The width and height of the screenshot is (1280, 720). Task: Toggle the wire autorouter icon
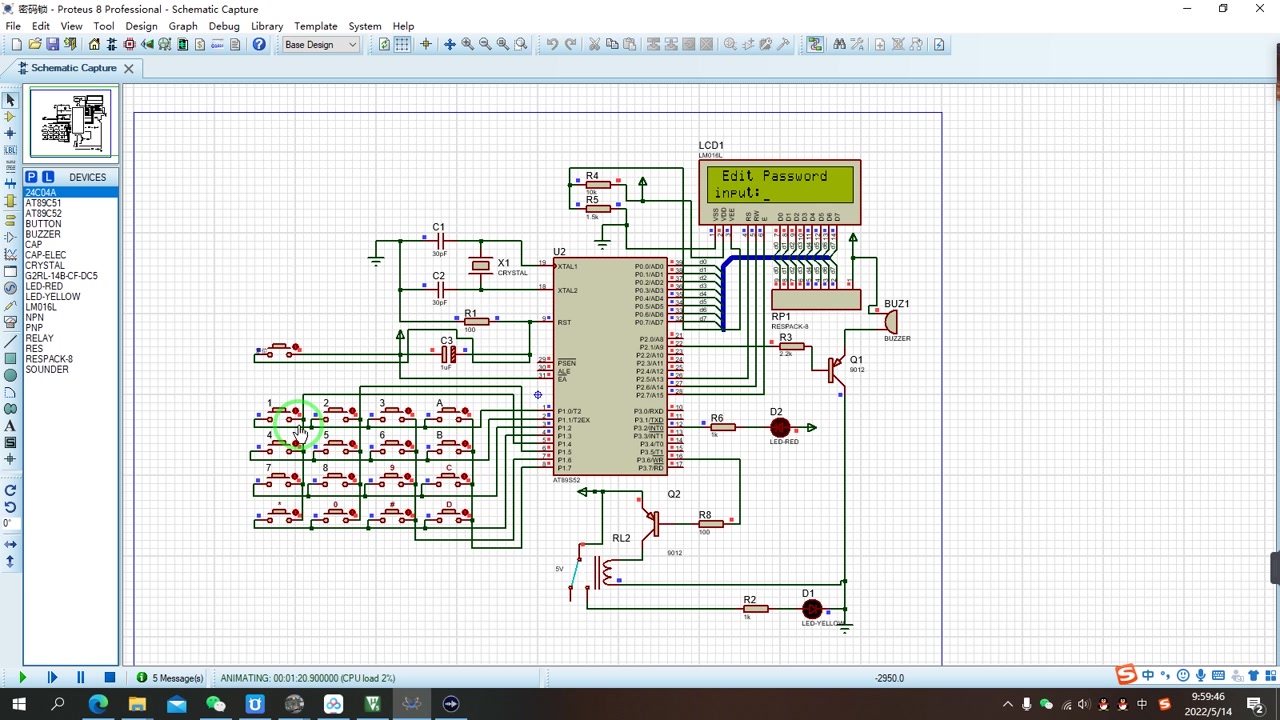815,44
